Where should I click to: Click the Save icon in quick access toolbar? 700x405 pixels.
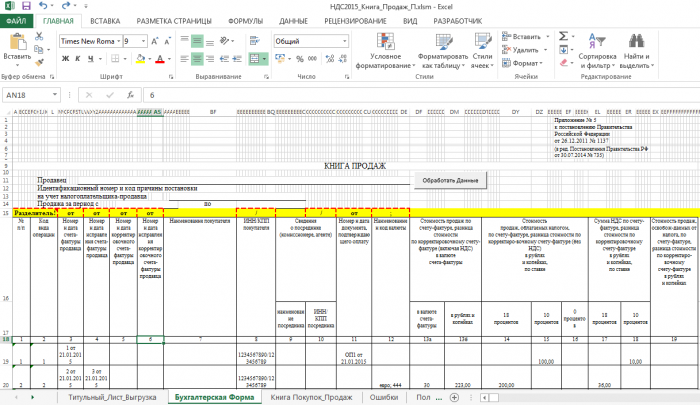26,6
